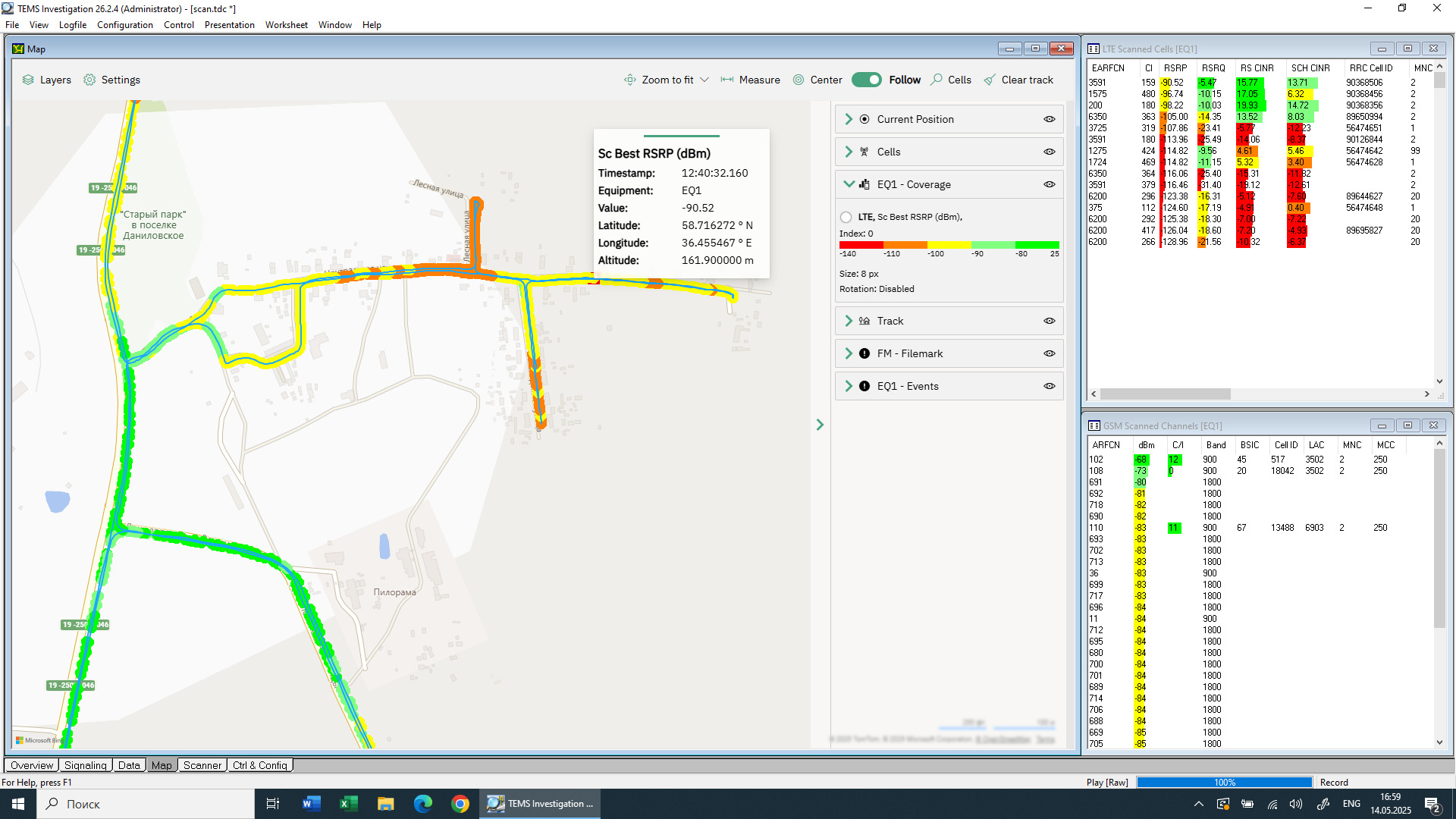Click Clear track button
This screenshot has width=1456, height=819.
[x=1018, y=80]
